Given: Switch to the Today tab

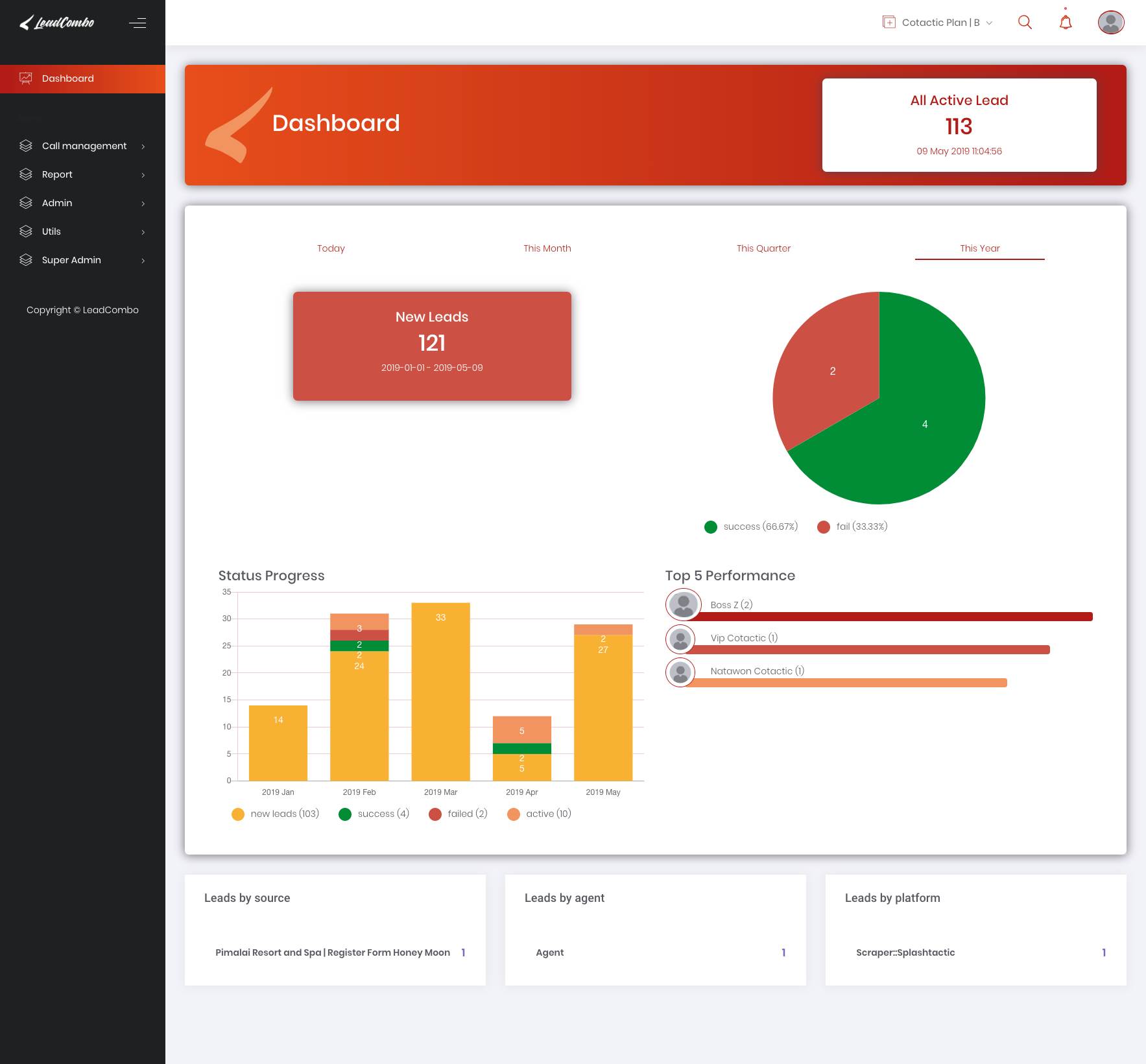Looking at the screenshot, I should tap(331, 248).
